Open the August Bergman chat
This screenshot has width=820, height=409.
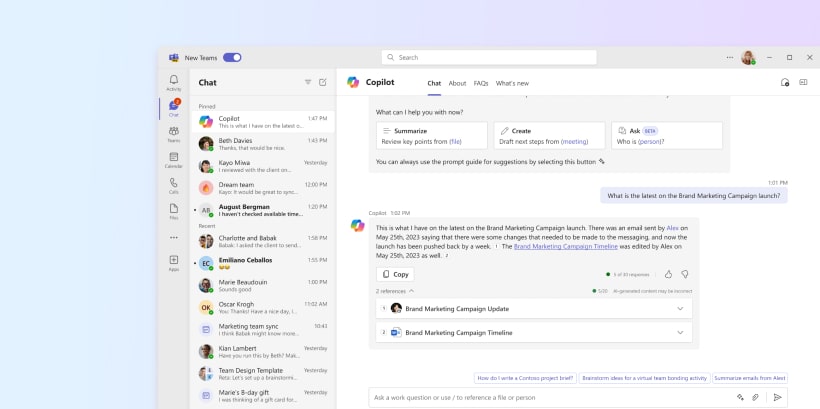263,210
